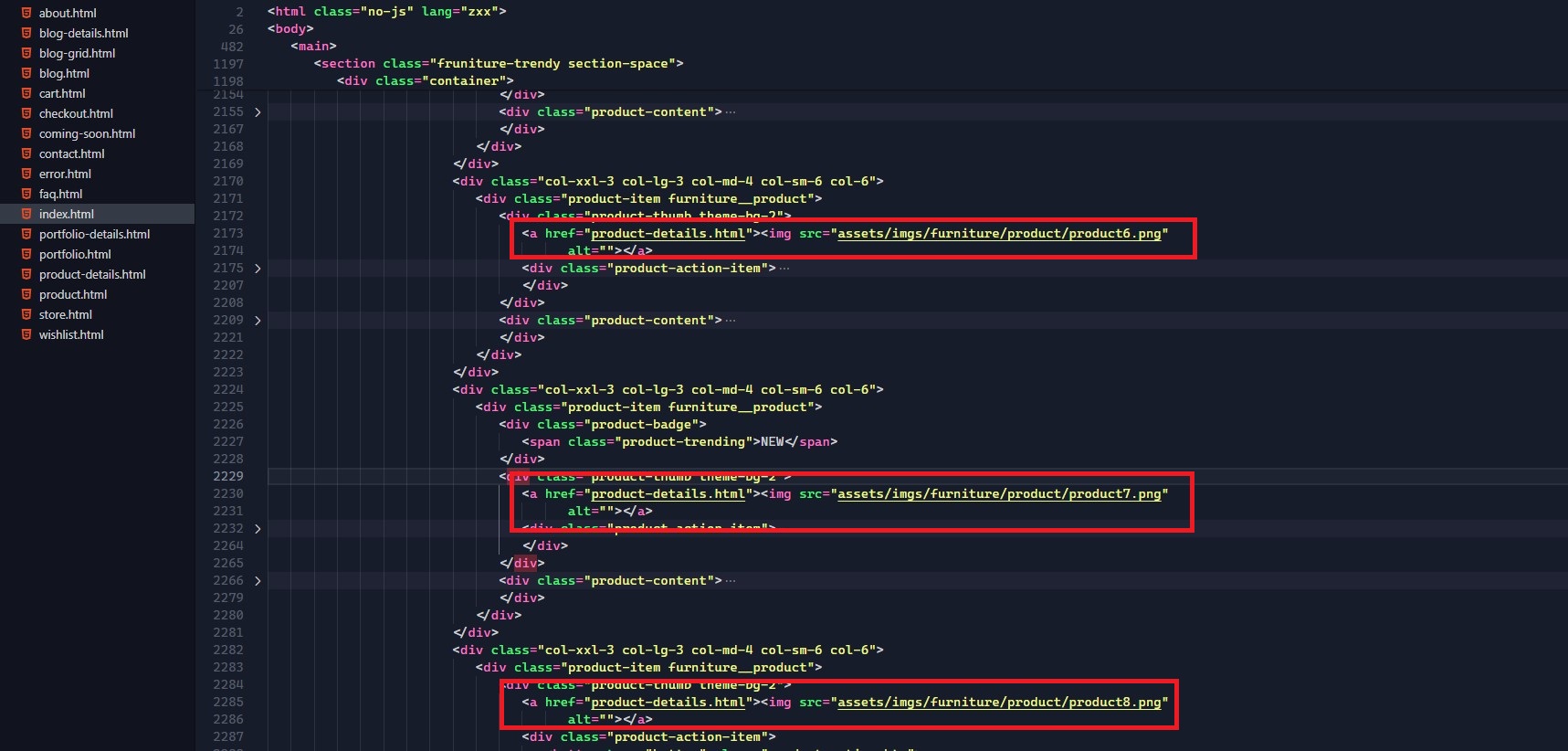This screenshot has width=1568, height=751.
Task: Select index.html in the explorer
Action: pyautogui.click(x=66, y=214)
